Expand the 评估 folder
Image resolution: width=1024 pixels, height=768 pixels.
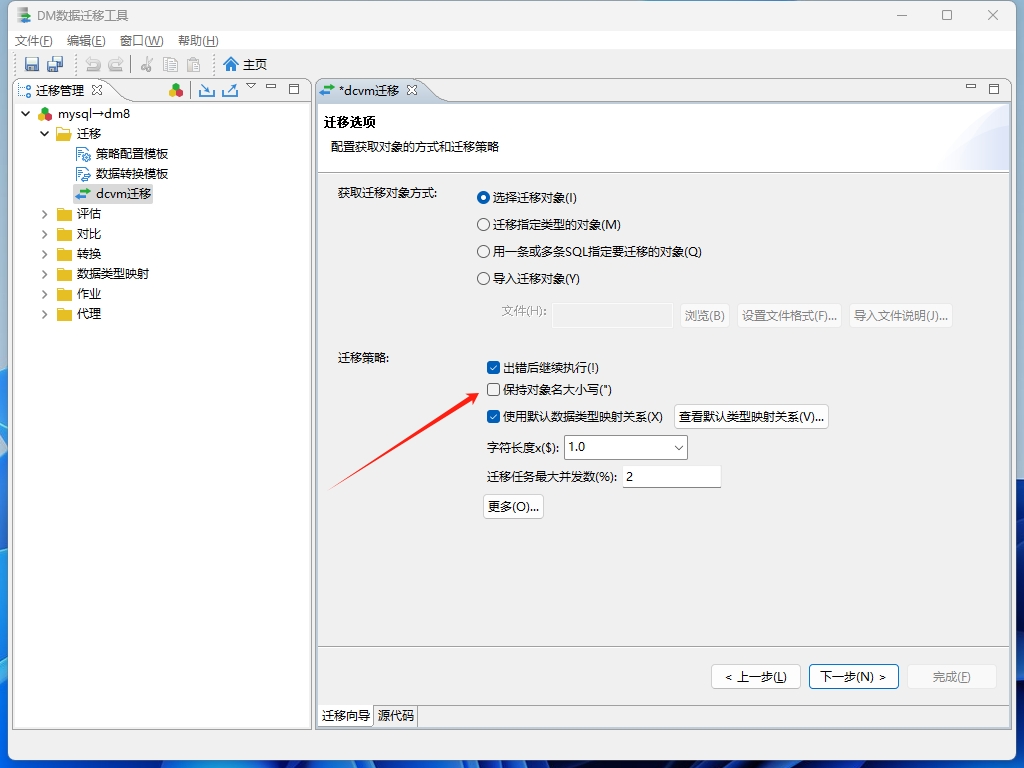44,214
